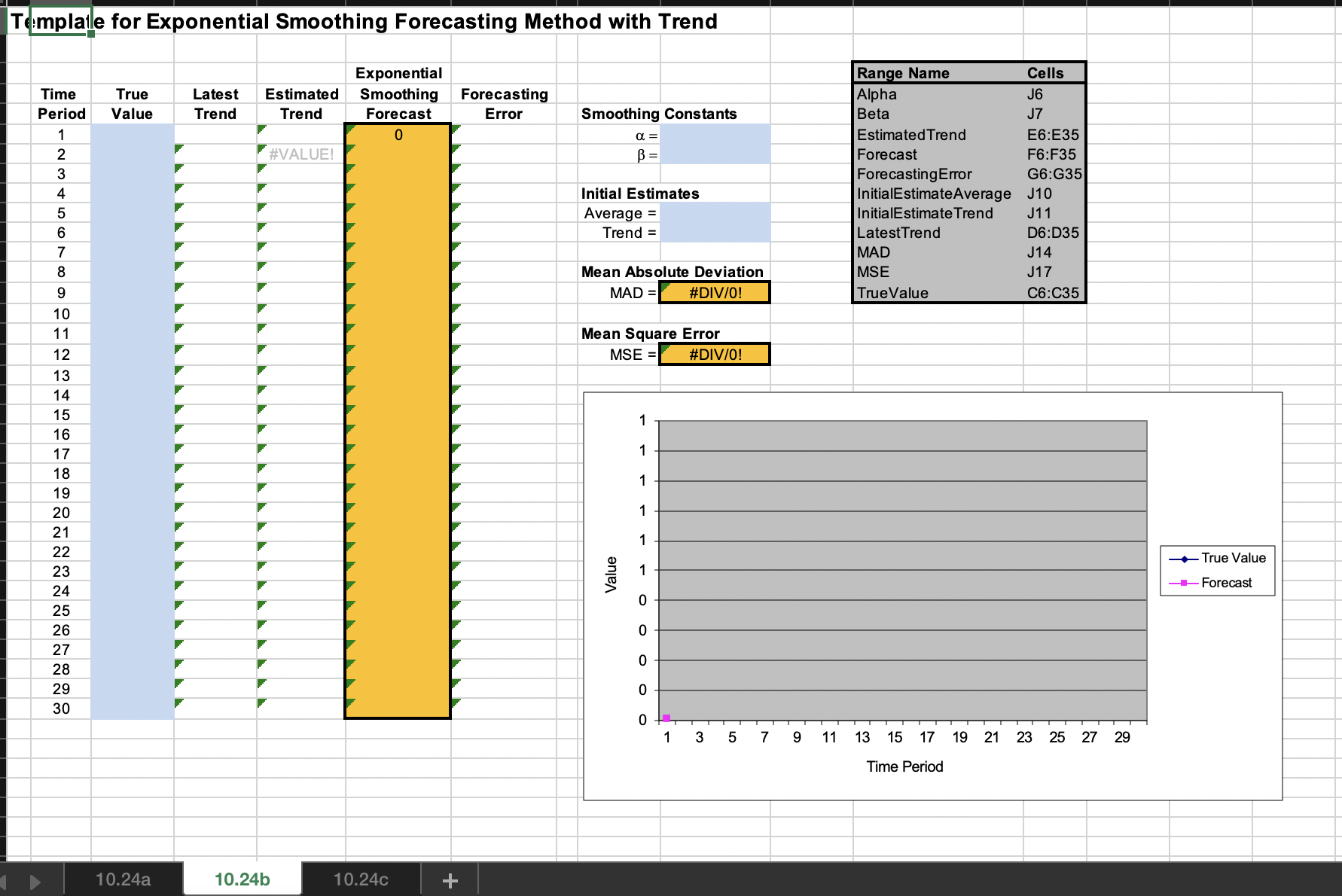Click time period 25 cell
This screenshot has width=1342, height=896.
[61, 611]
